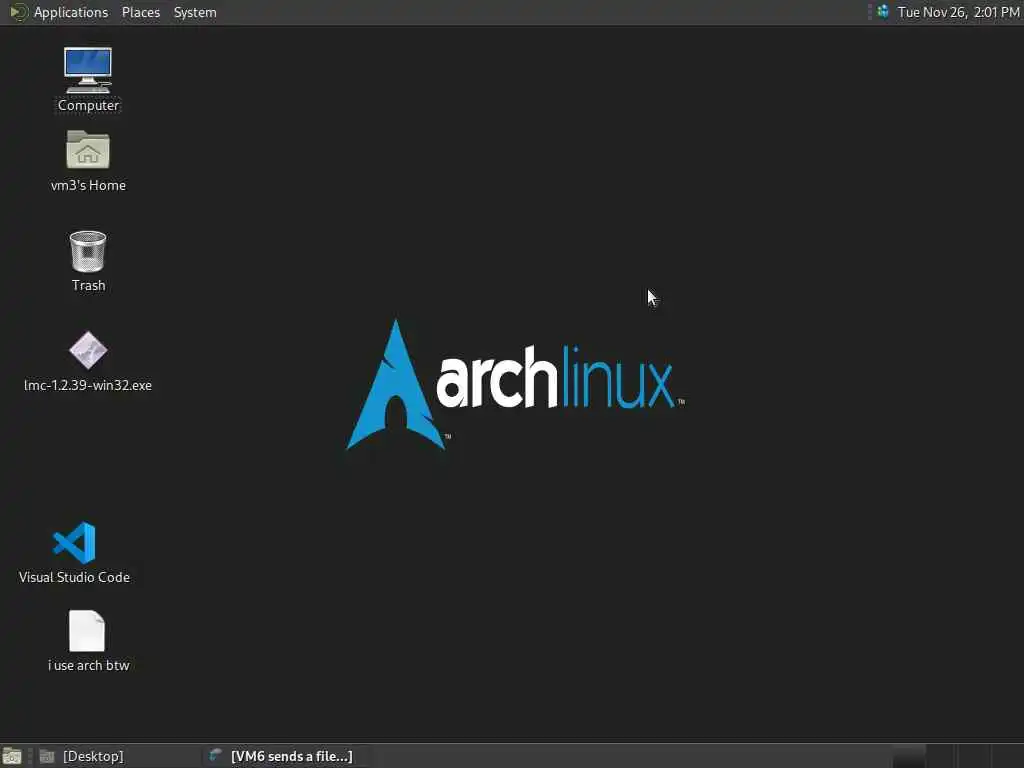Click the messenger tray icon beside the clock
Screen dimensions: 1024x768
pyautogui.click(x=883, y=12)
